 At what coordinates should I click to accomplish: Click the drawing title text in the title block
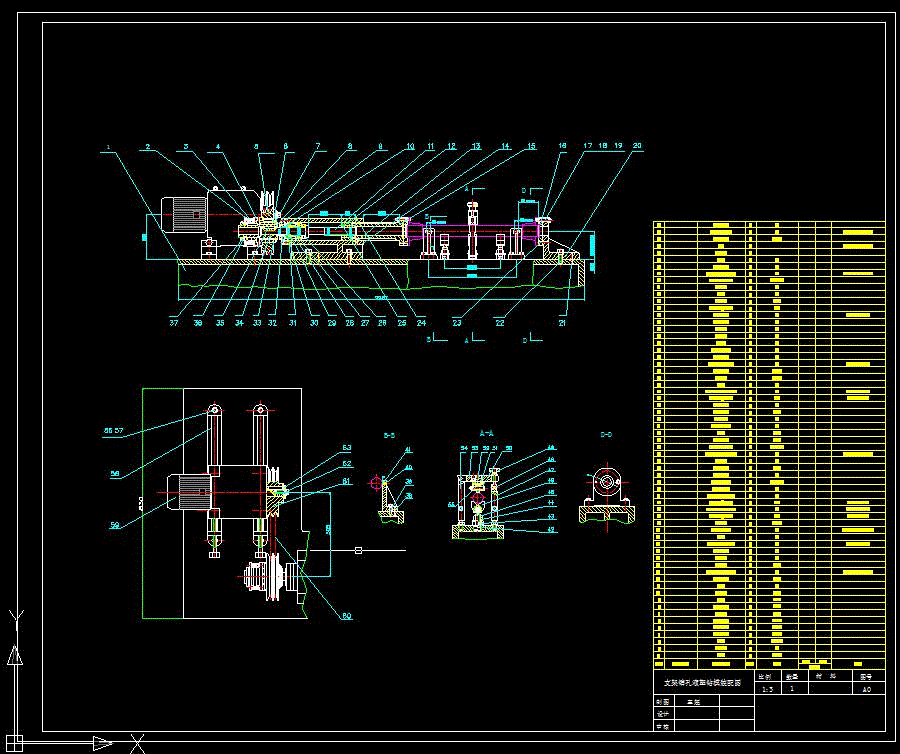(703, 683)
